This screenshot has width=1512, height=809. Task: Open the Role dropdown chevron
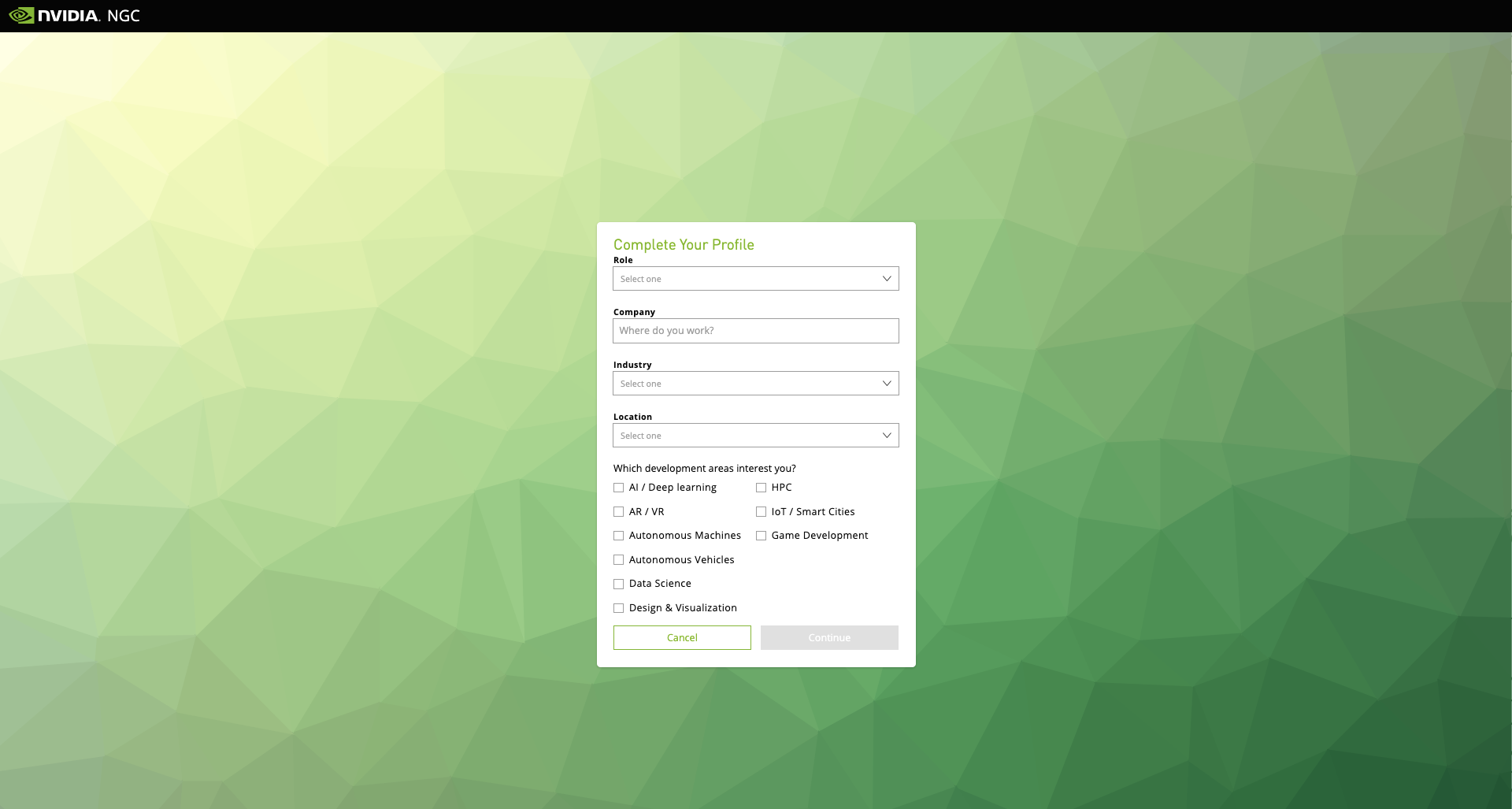coord(887,279)
